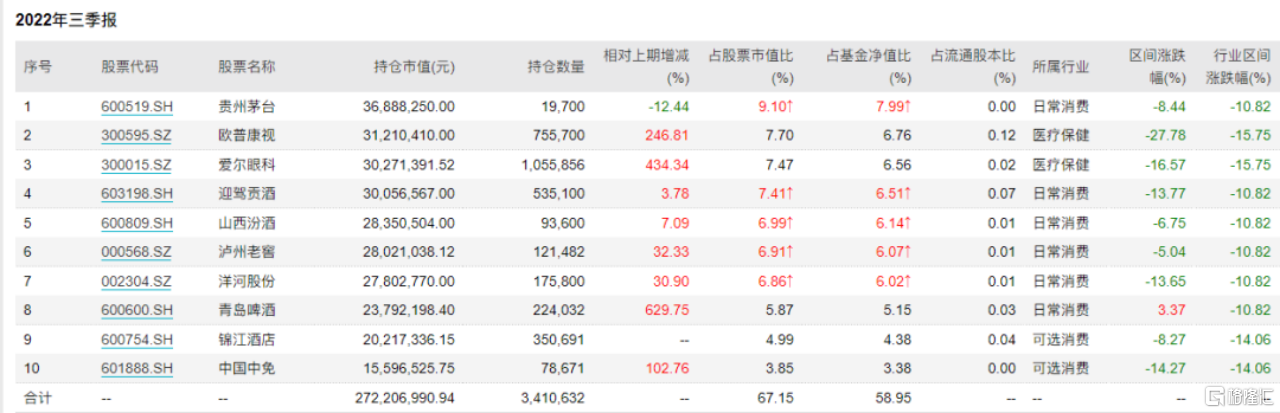The width and height of the screenshot is (1280, 413).
Task: Click the 行业区间涨跌幅 column header
Action: click(1241, 67)
